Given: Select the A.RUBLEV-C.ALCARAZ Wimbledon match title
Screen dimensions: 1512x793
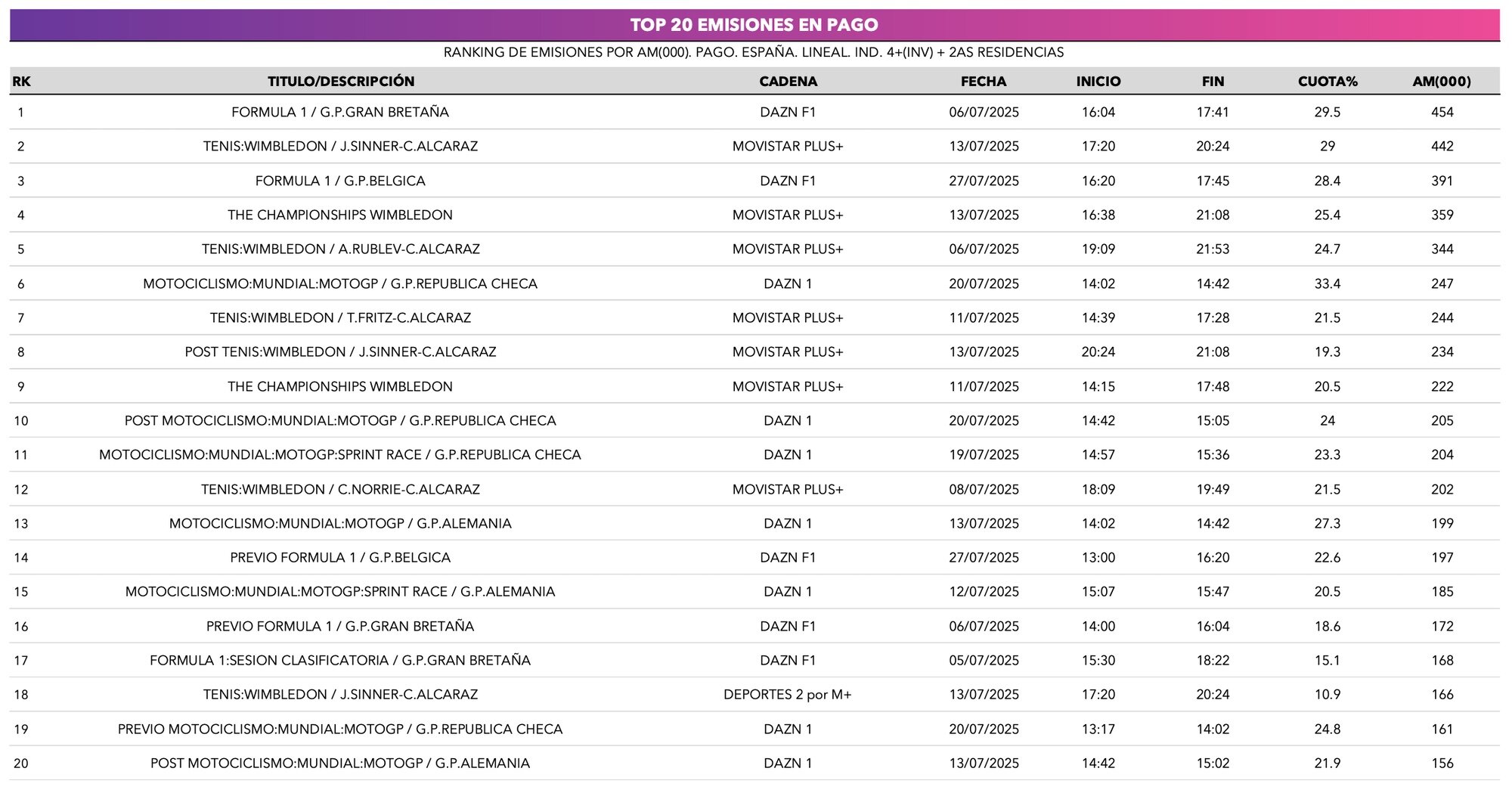Looking at the screenshot, I should pos(340,249).
